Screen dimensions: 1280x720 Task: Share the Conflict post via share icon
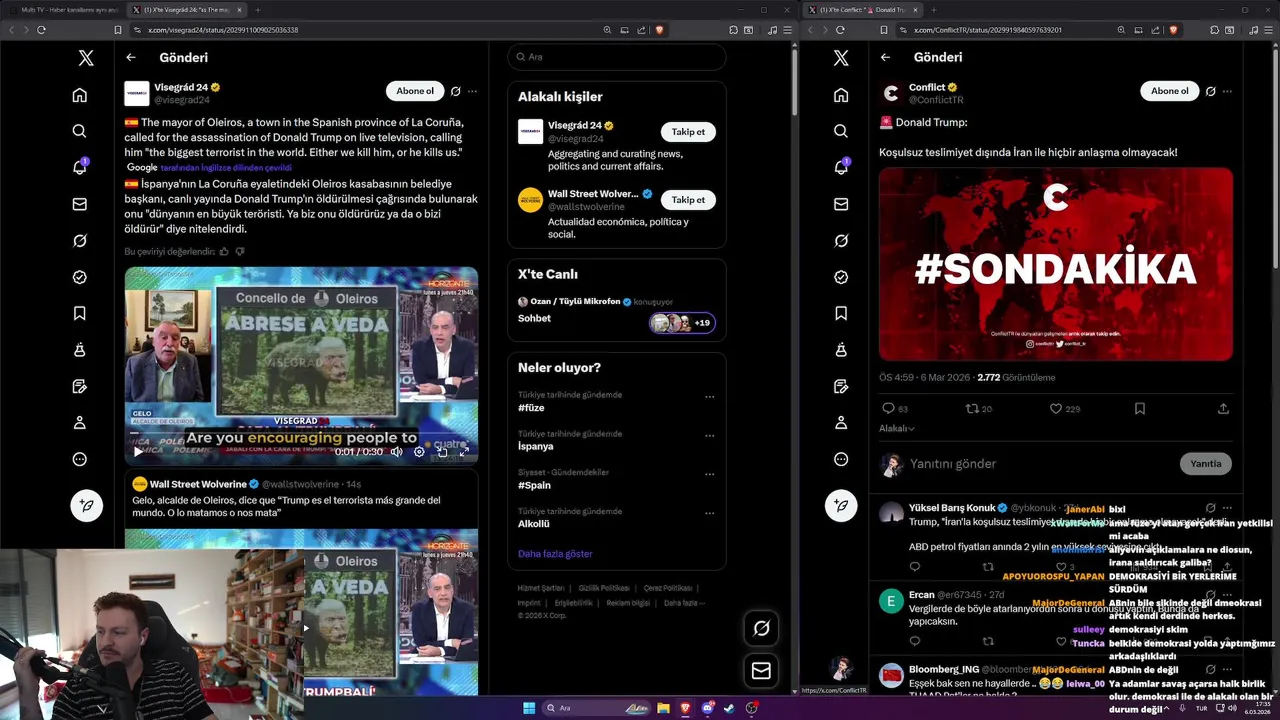point(1223,409)
